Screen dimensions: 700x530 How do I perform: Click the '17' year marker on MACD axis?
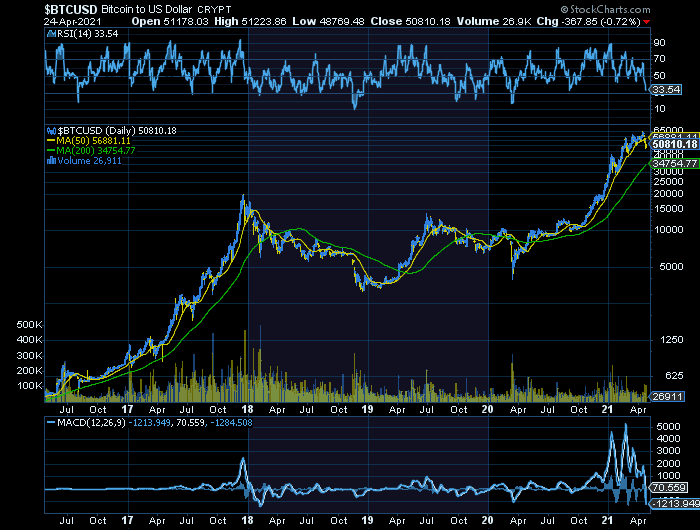[x=127, y=520]
